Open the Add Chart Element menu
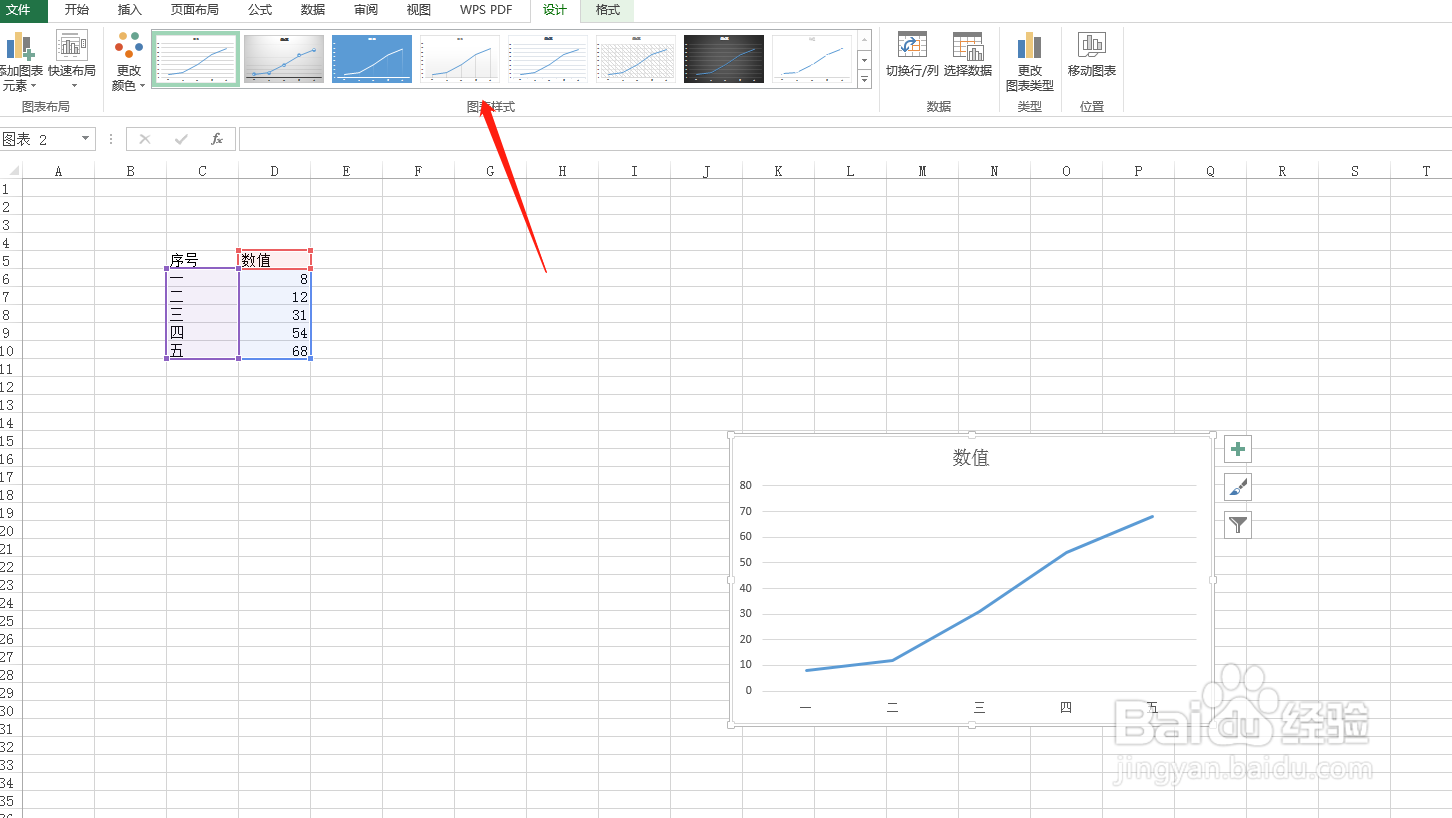Image resolution: width=1452 pixels, height=818 pixels. tap(21, 60)
